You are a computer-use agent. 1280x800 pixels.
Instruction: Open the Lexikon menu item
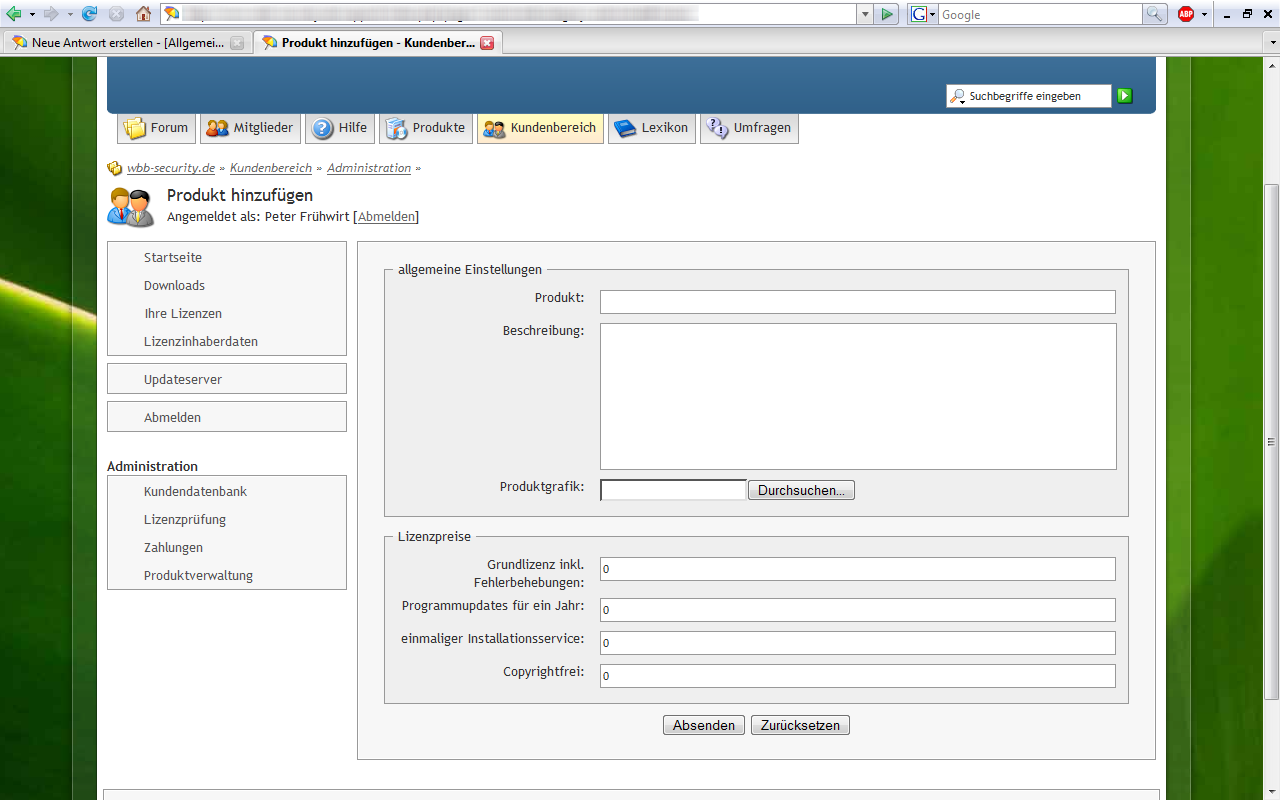tap(652, 128)
